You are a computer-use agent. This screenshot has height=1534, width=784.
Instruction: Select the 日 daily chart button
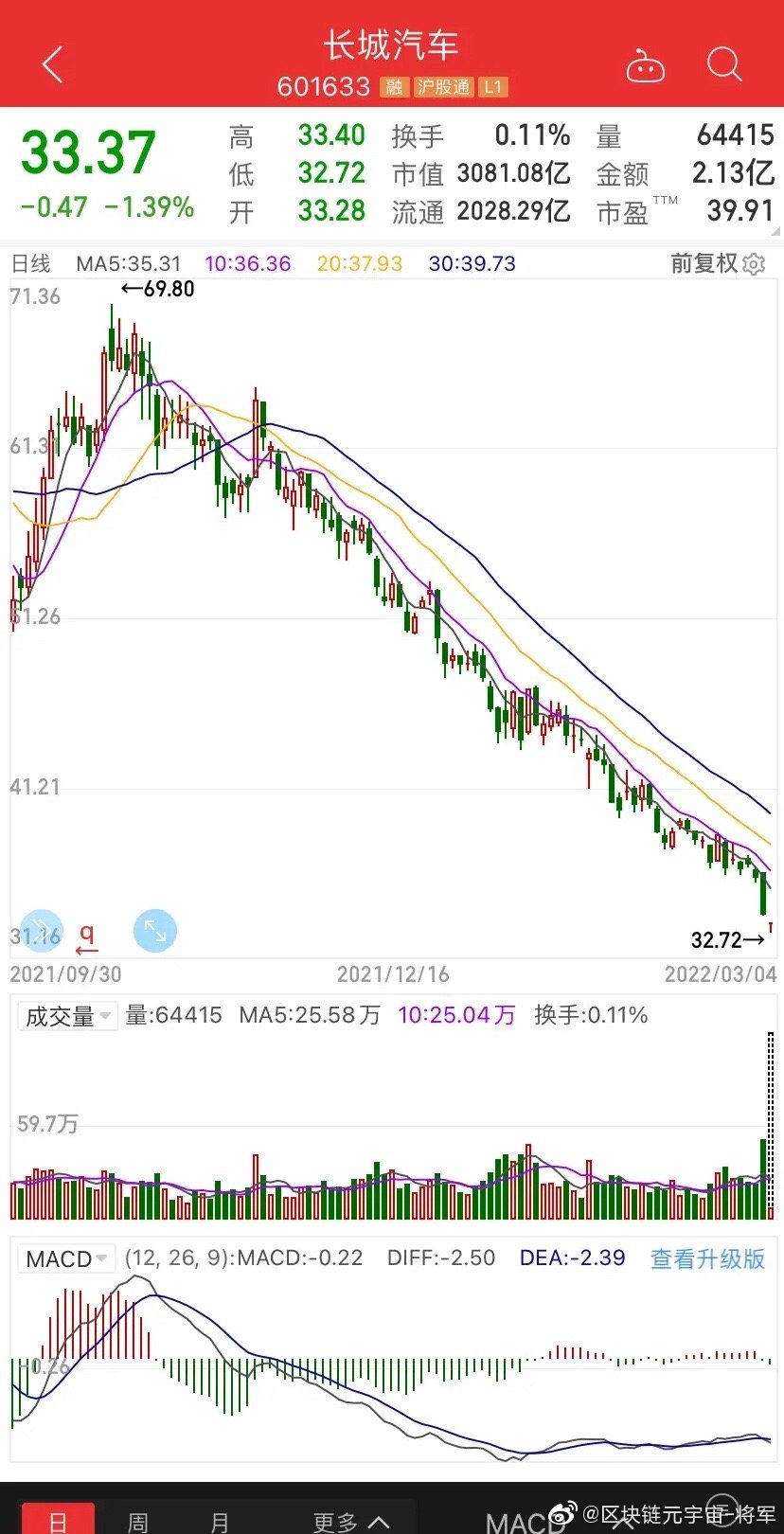(58, 1521)
